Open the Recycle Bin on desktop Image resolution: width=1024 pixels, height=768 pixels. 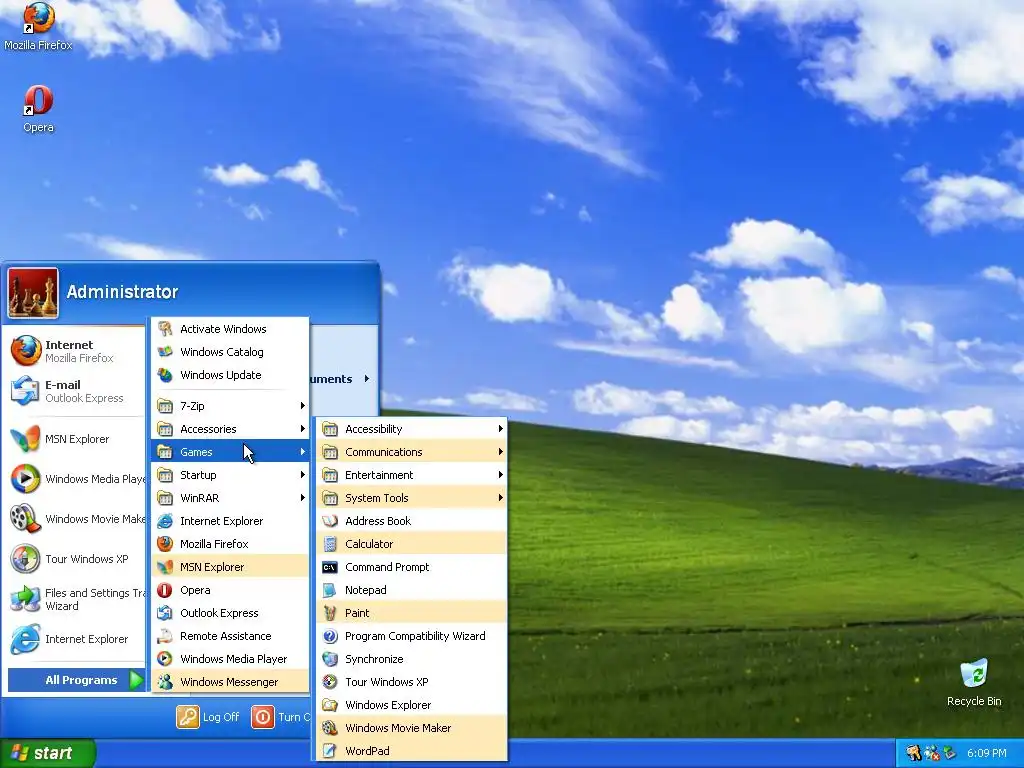(974, 682)
